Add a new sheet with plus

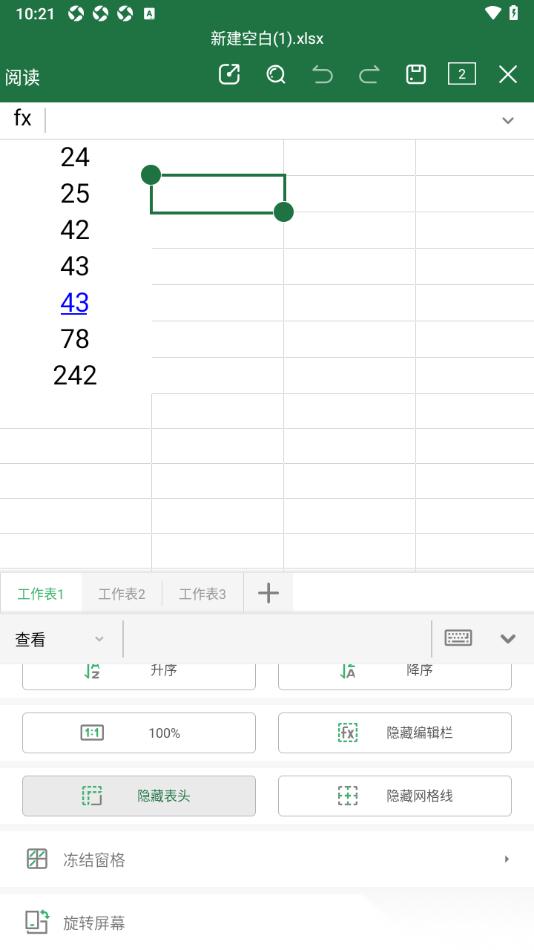269,593
